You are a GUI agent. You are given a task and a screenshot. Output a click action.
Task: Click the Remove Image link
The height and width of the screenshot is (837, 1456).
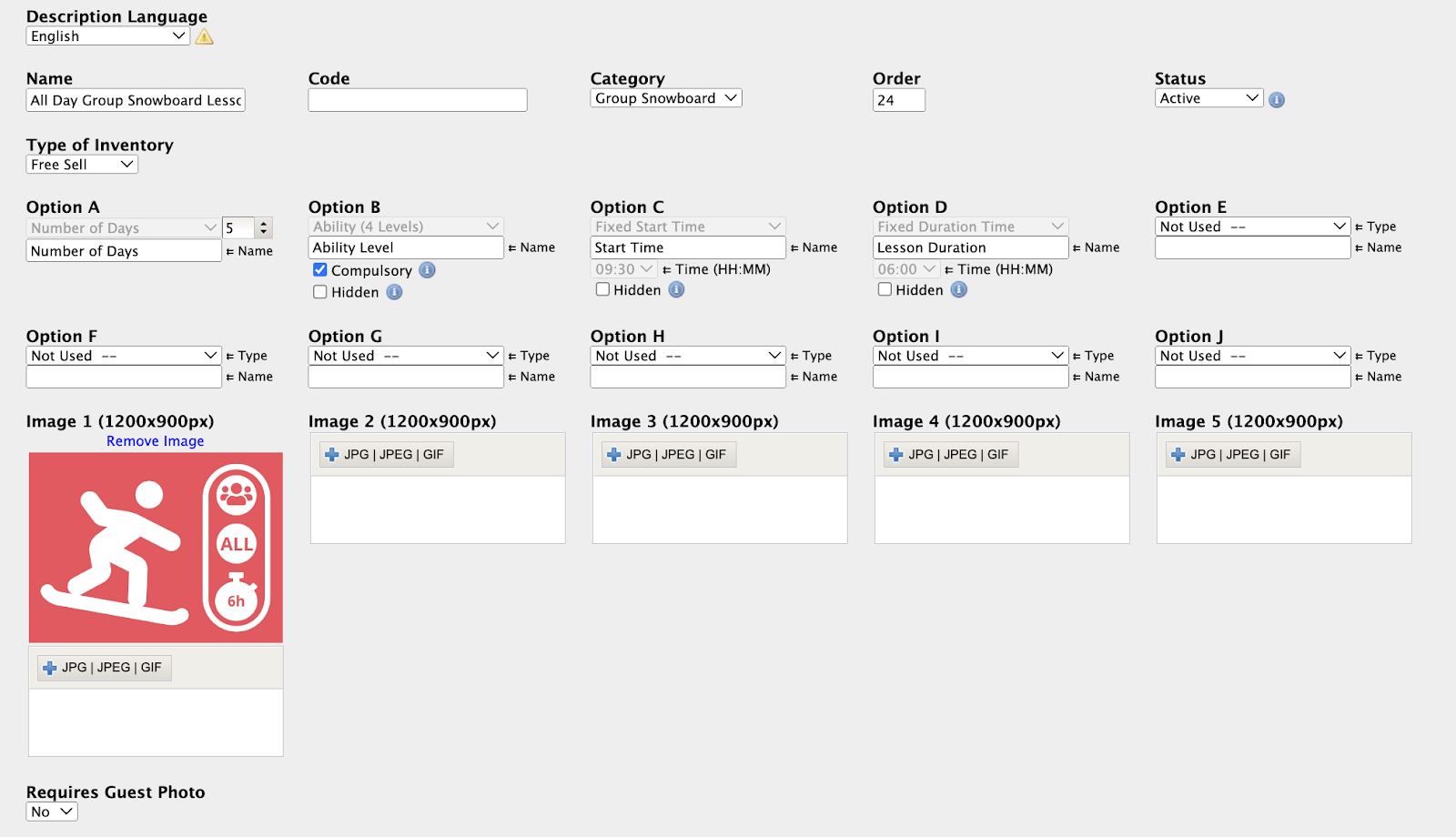coord(156,441)
